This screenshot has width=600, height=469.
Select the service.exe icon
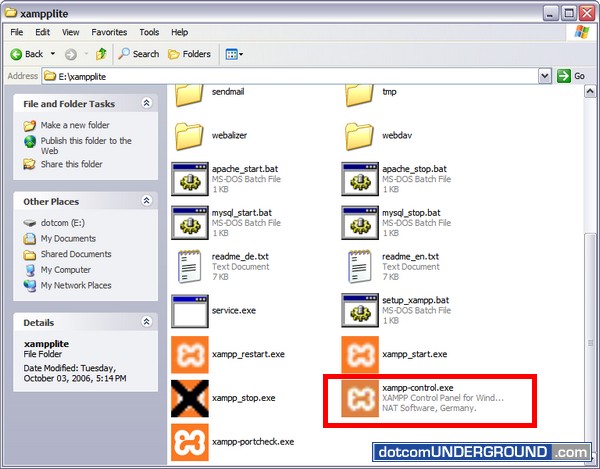(x=190, y=311)
